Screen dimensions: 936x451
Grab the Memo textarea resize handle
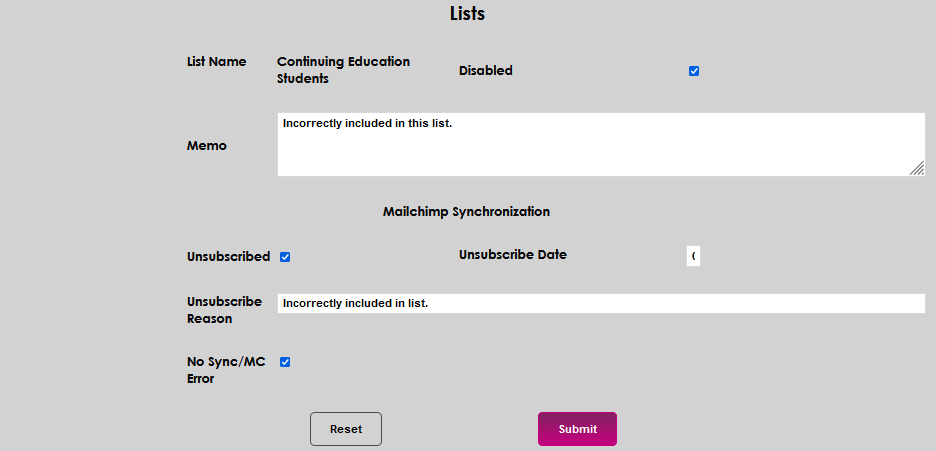(917, 169)
